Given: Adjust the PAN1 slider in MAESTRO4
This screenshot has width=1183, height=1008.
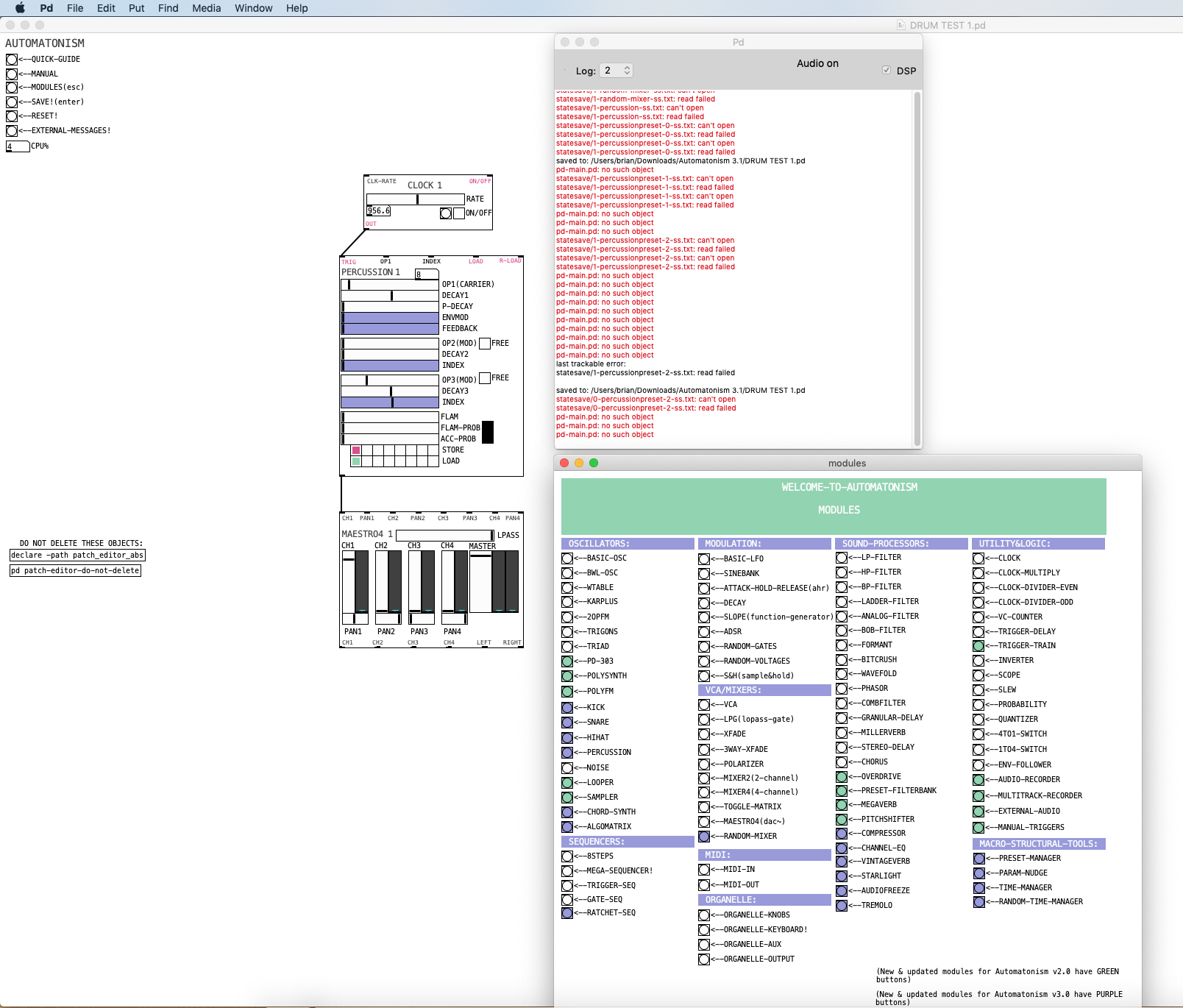Looking at the screenshot, I should [x=355, y=619].
